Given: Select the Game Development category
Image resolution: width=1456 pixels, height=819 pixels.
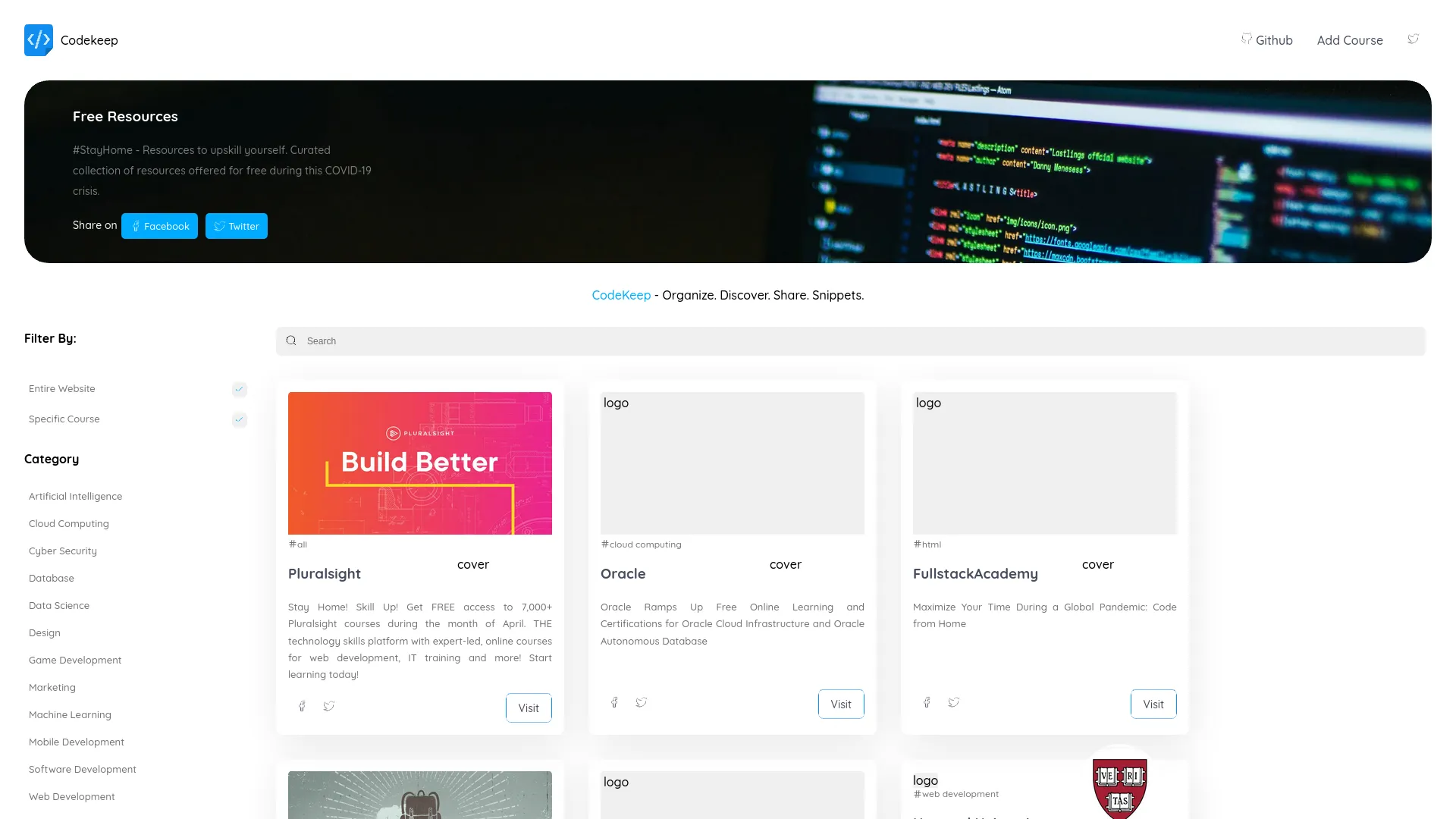Looking at the screenshot, I should (x=75, y=660).
